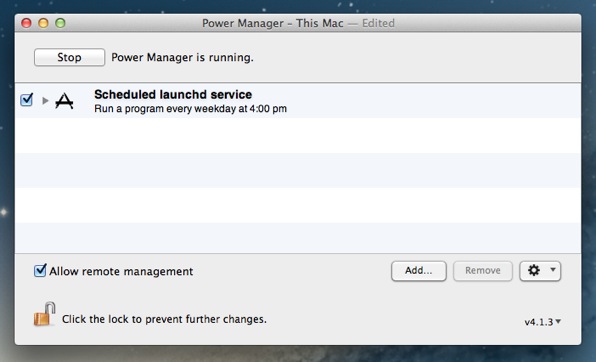Click the Stop button
596x362 pixels.
[69, 57]
